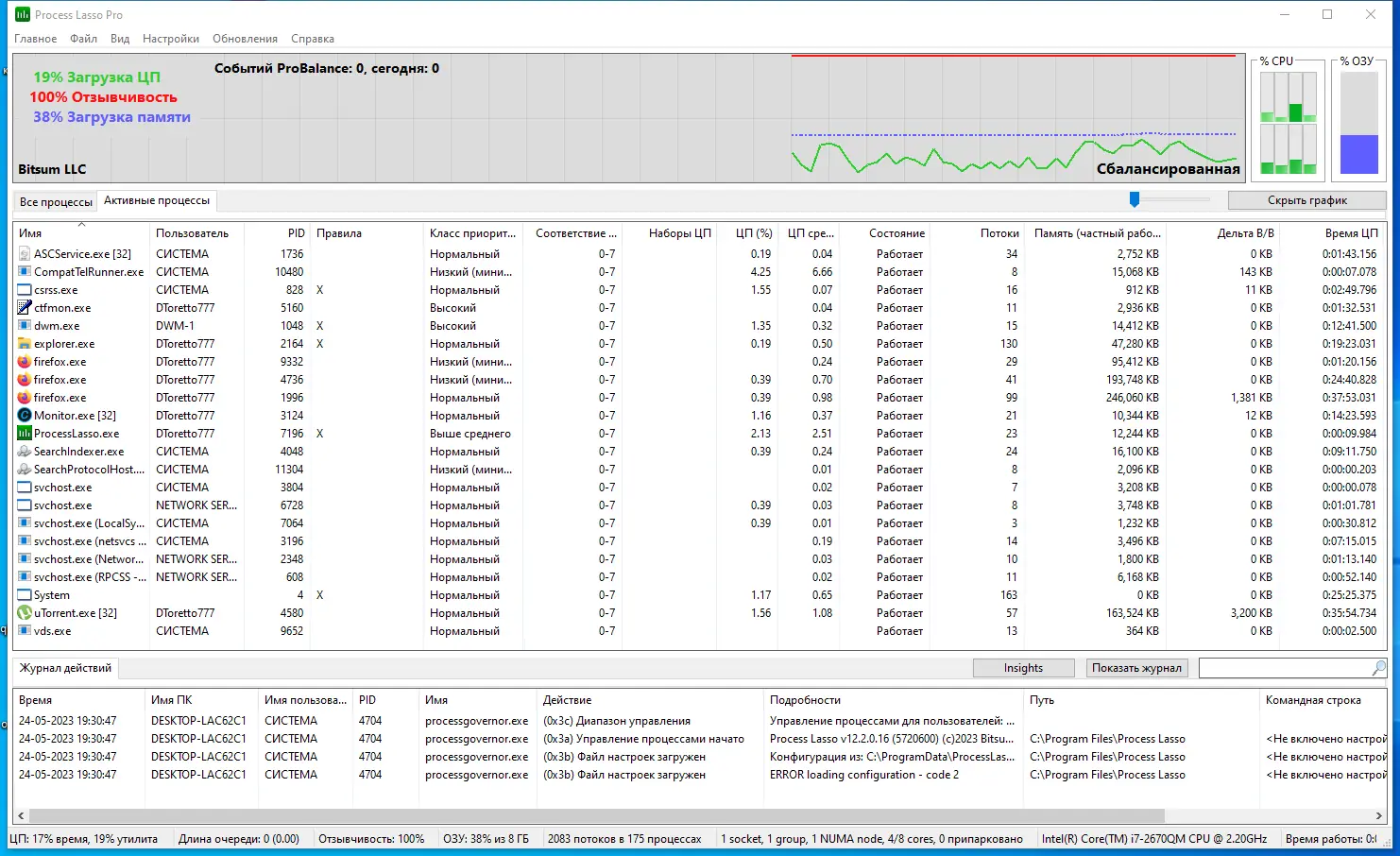
Task: Sort by Класс приоритета column header
Action: (x=473, y=233)
